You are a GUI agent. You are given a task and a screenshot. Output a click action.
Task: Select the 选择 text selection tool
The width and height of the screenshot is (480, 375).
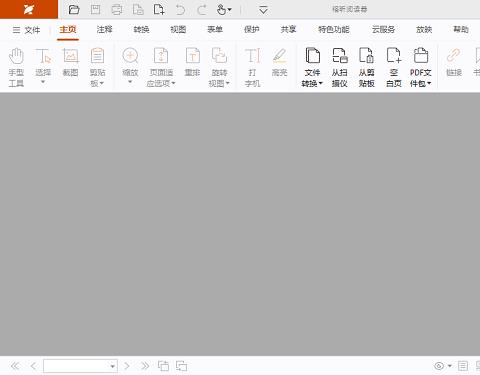[43, 62]
